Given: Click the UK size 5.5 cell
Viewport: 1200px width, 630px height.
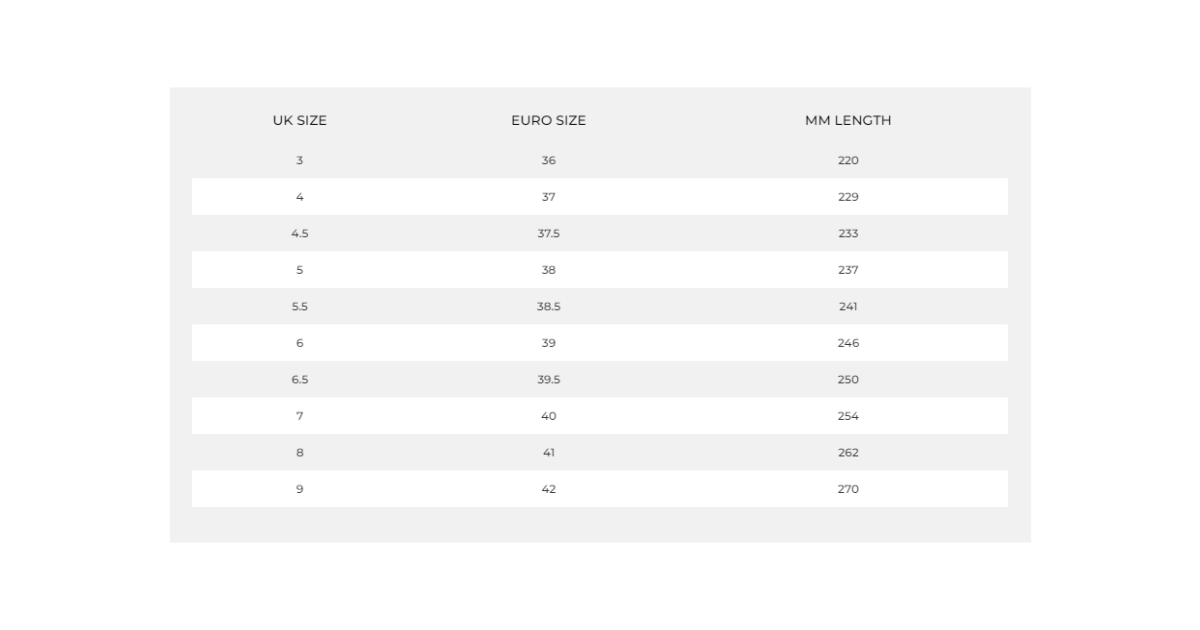Looking at the screenshot, I should click(299, 306).
